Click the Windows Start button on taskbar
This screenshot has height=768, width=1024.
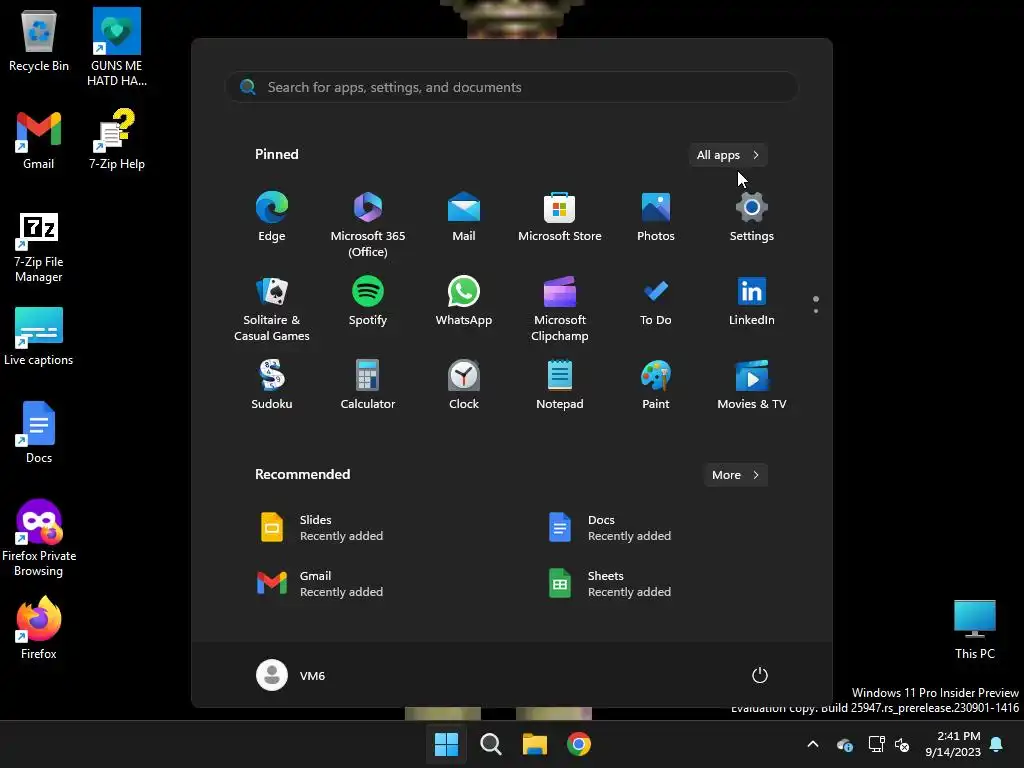click(447, 744)
